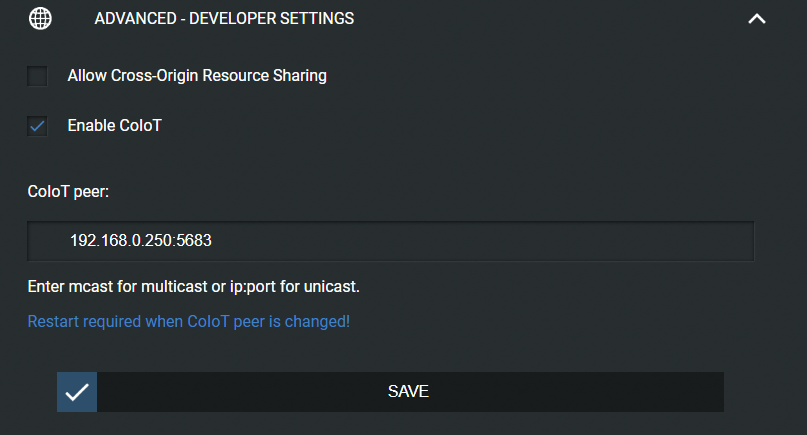This screenshot has height=435, width=807.
Task: Click the blue square on SAVE's left edge
Action: point(76,392)
